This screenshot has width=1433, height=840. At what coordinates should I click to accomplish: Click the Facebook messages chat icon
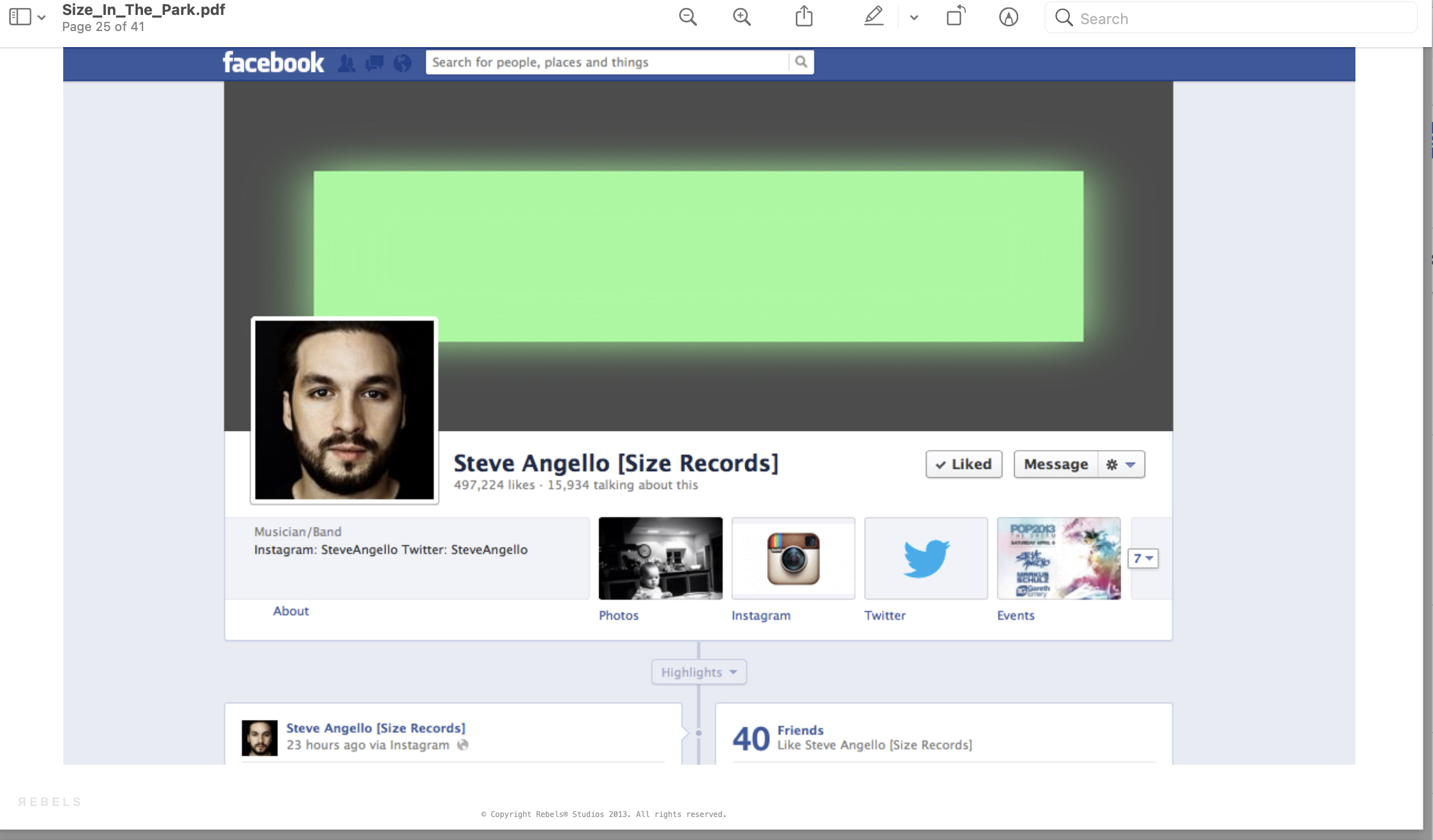(375, 63)
